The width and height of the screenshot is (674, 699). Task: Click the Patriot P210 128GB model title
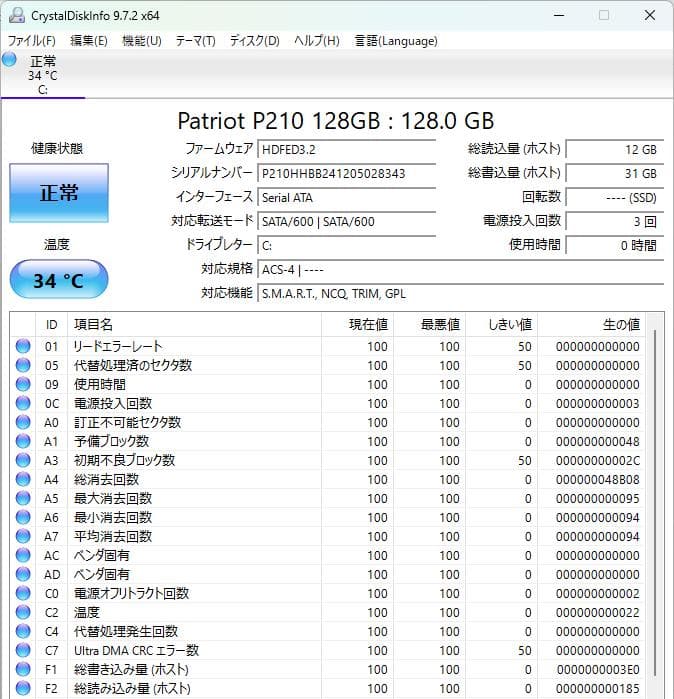tap(336, 120)
